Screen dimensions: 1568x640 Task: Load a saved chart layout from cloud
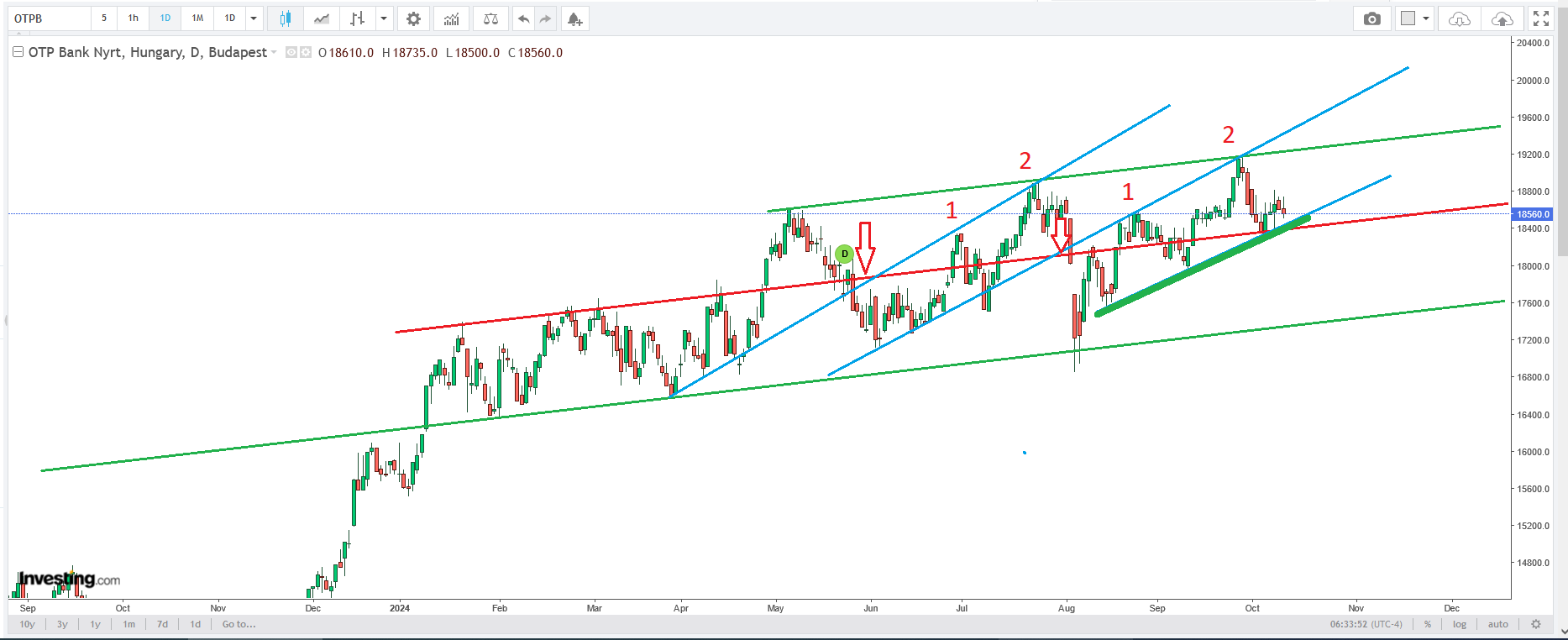click(1460, 18)
